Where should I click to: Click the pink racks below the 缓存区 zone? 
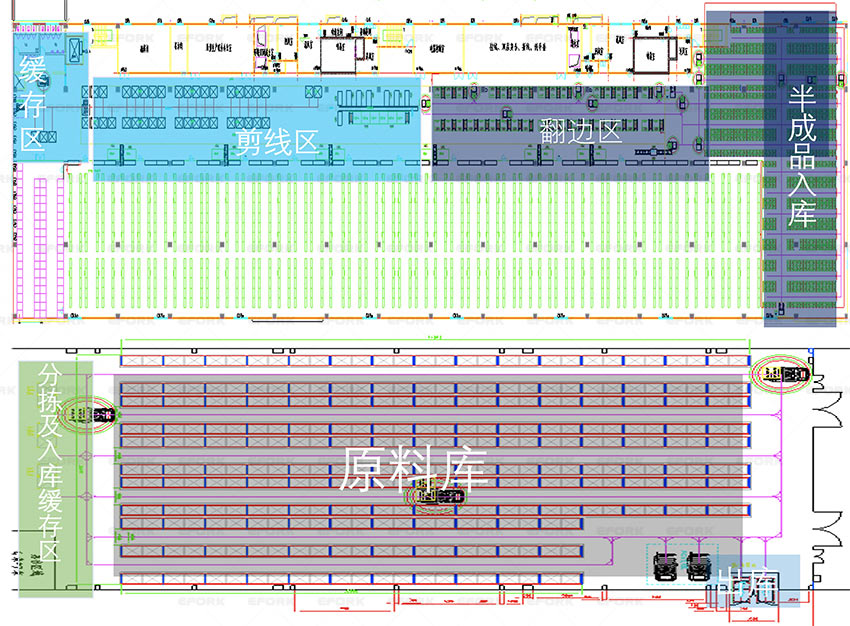(38, 240)
